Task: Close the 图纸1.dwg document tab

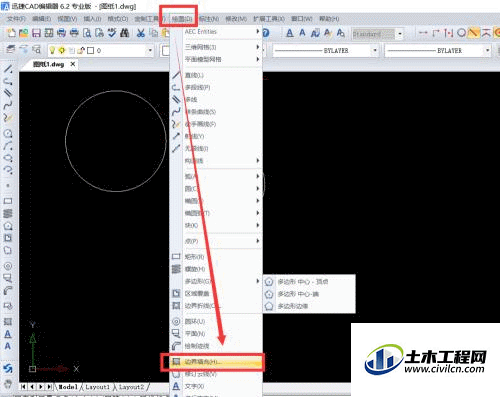Action: click(73, 64)
